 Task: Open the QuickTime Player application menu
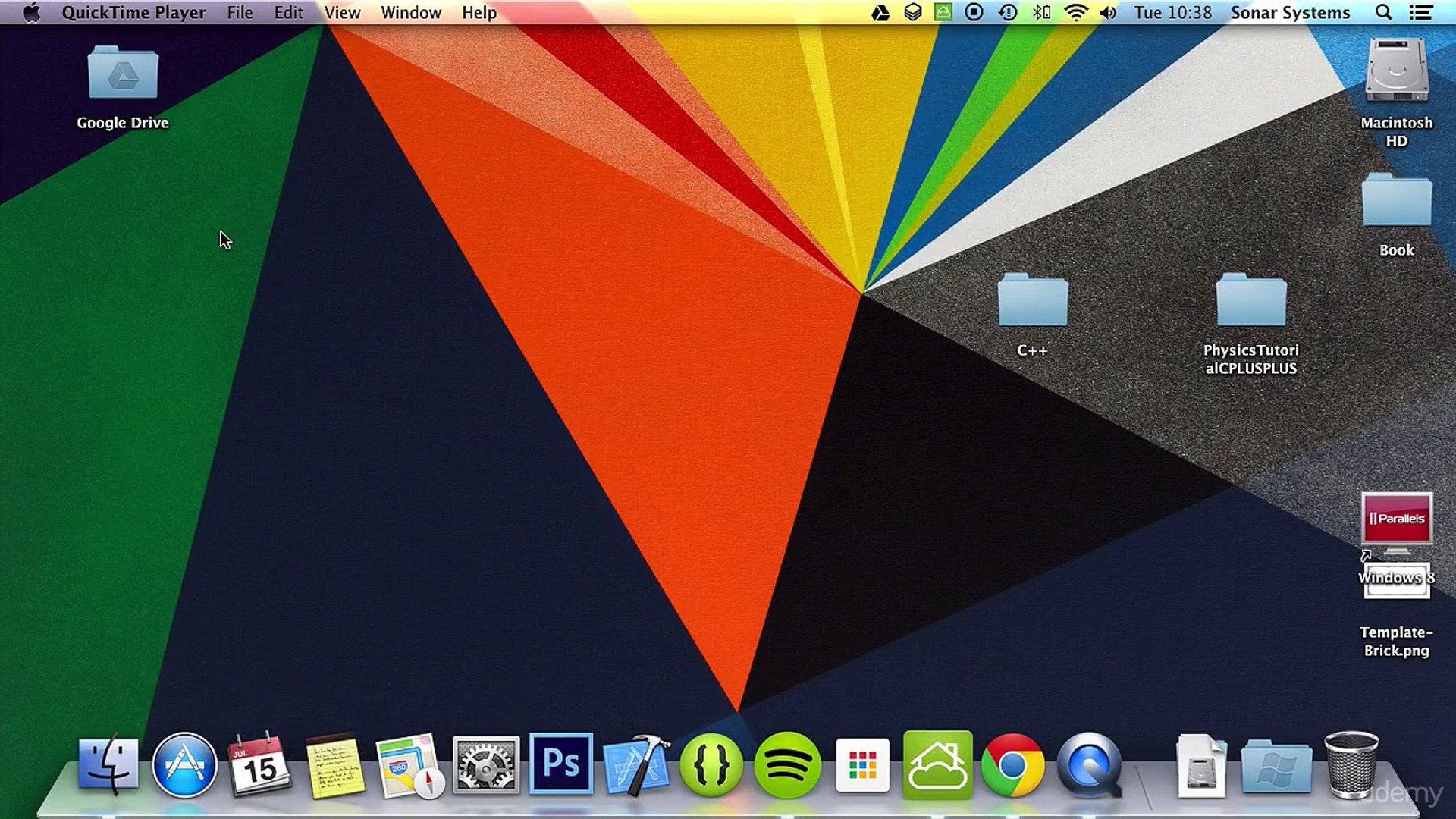[x=133, y=13]
